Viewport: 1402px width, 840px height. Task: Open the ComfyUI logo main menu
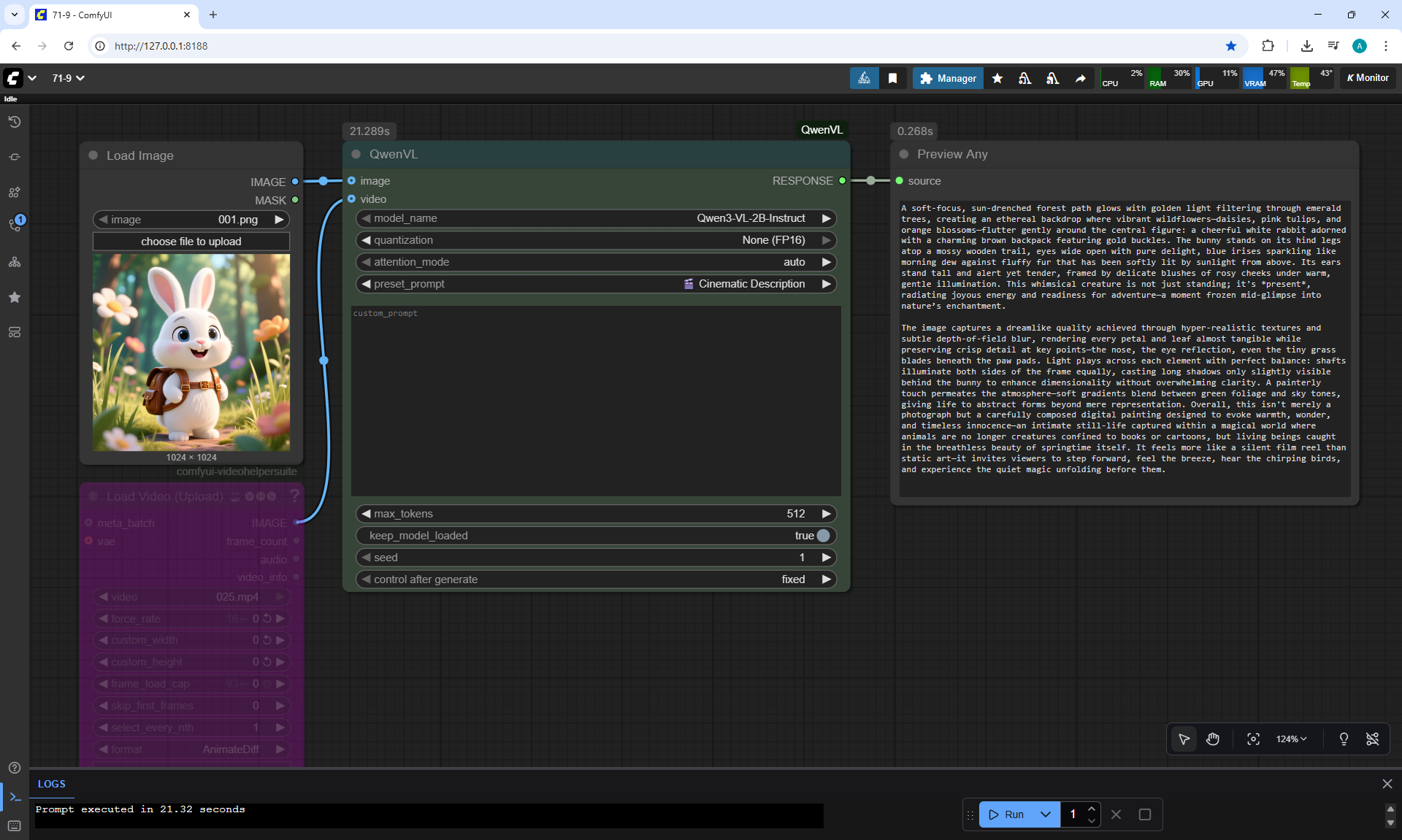[x=13, y=78]
